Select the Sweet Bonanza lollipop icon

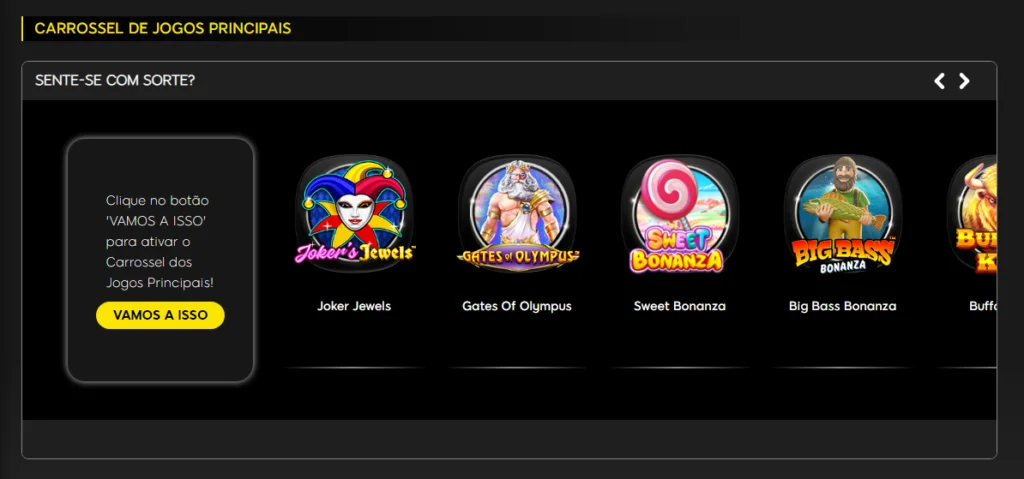[680, 214]
